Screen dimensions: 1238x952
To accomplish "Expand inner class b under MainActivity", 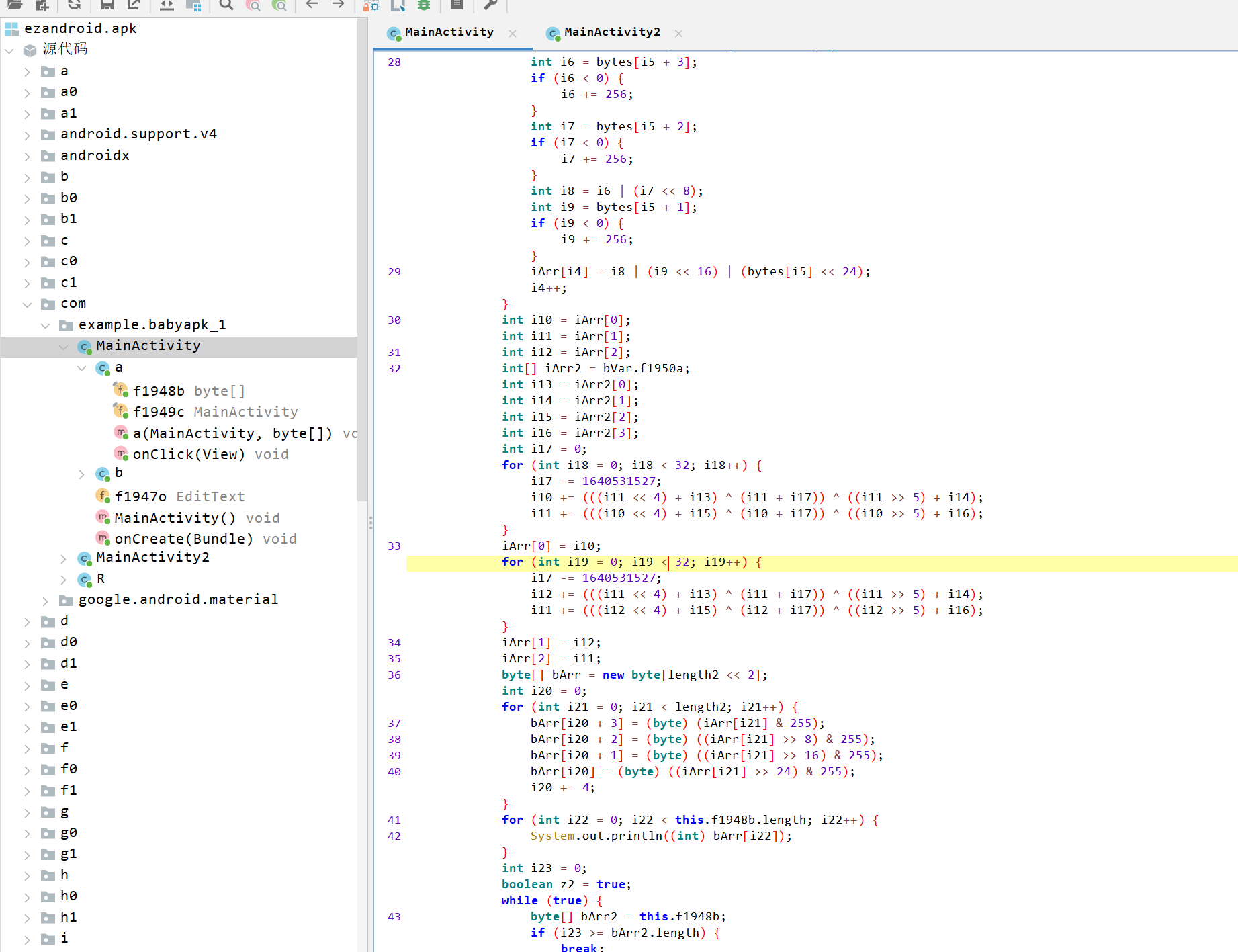I will point(81,474).
